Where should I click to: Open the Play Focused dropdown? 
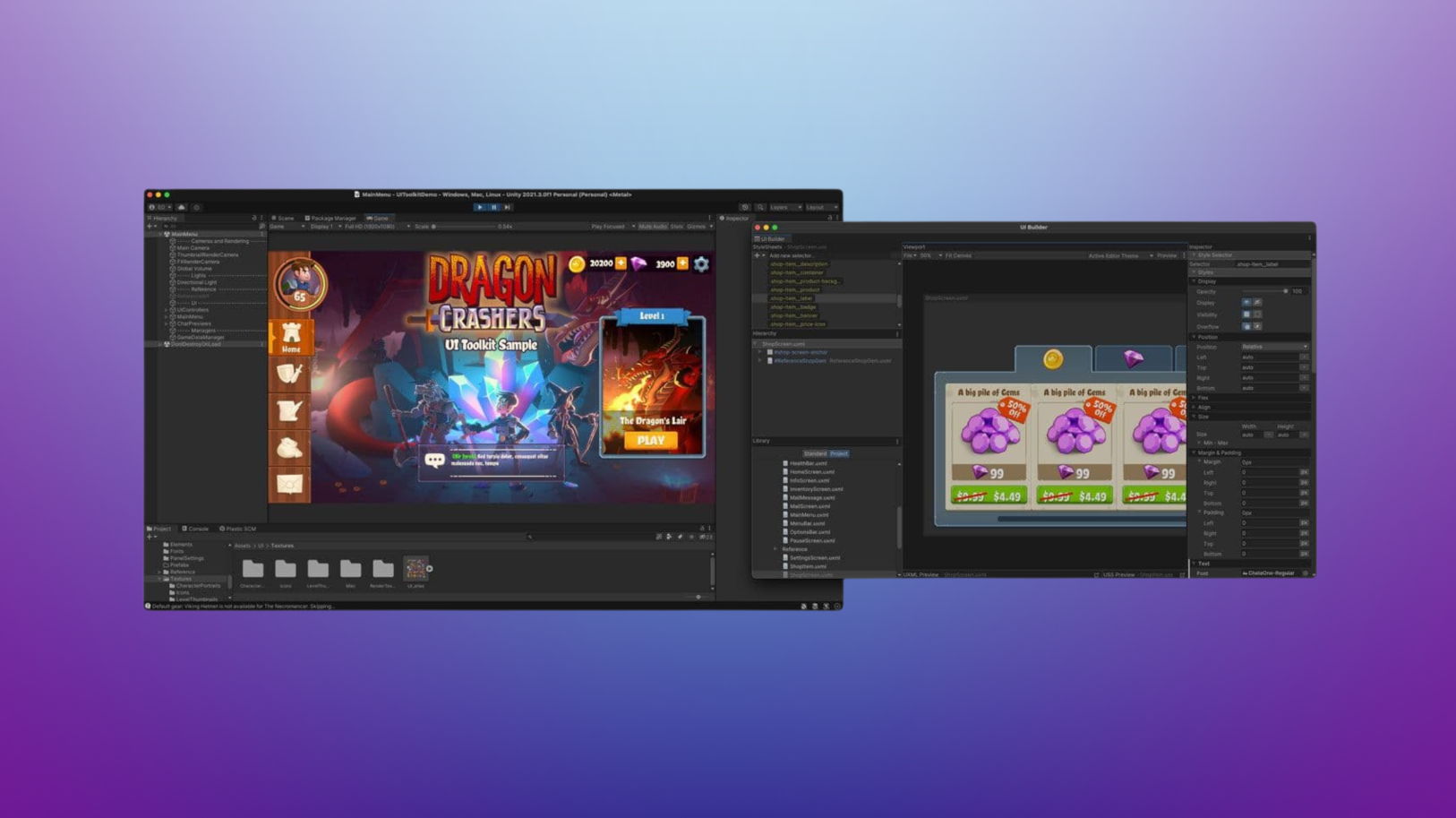[x=612, y=227]
